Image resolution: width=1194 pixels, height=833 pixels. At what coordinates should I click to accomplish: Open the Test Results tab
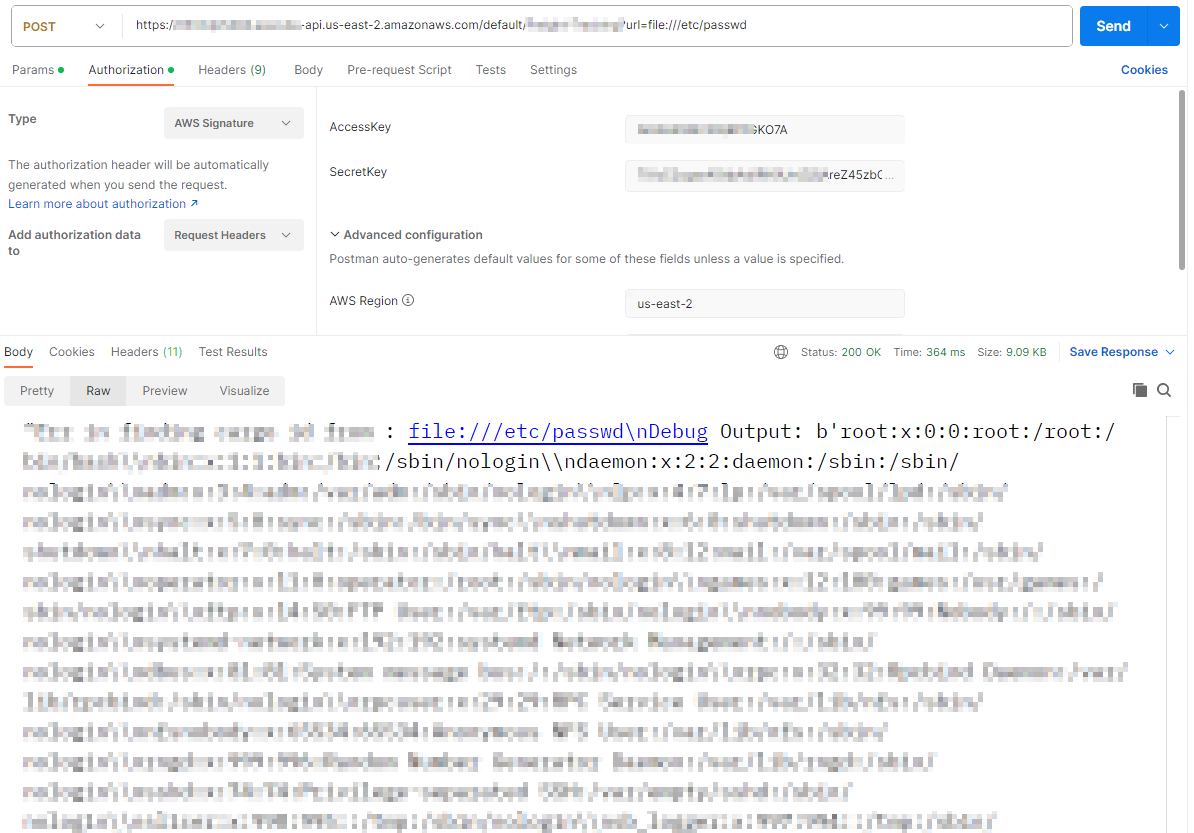click(233, 352)
